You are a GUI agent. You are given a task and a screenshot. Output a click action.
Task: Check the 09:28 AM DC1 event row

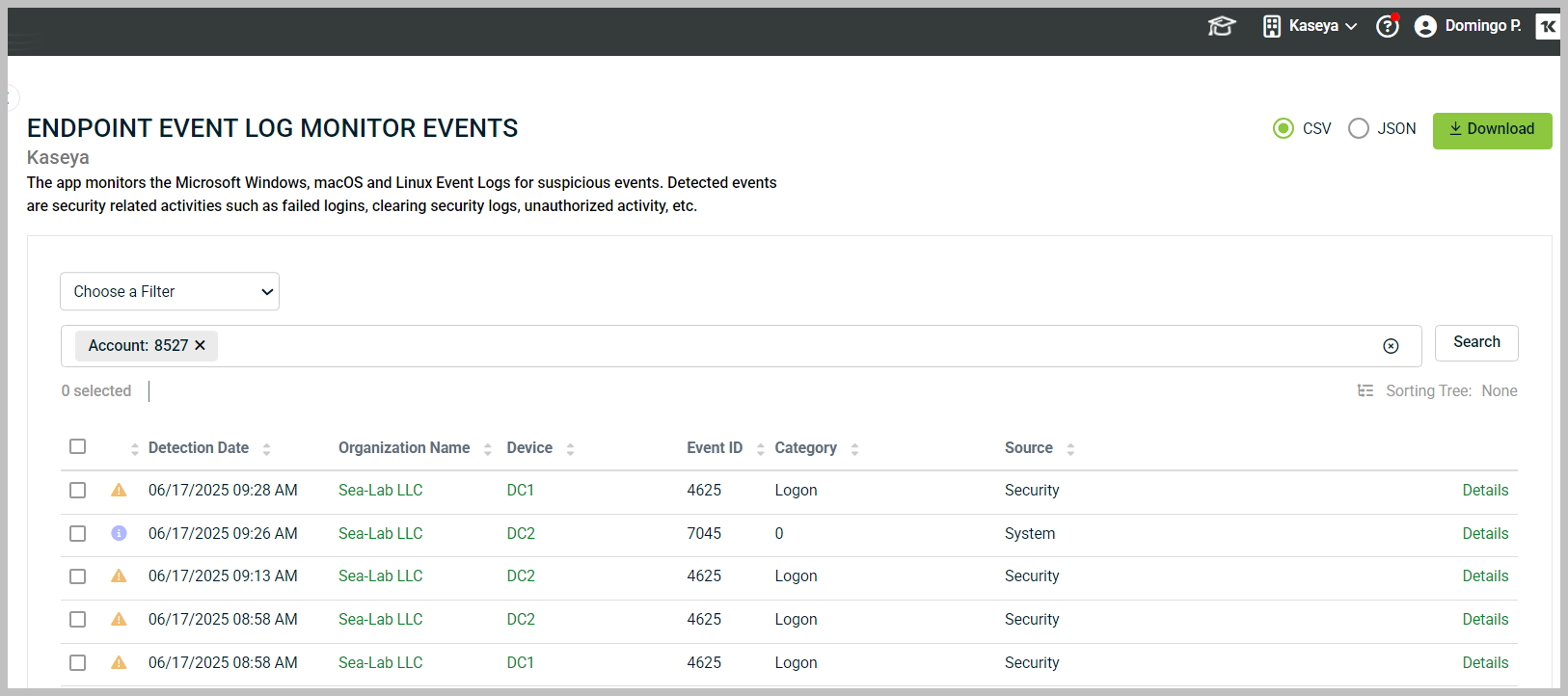[x=78, y=490]
